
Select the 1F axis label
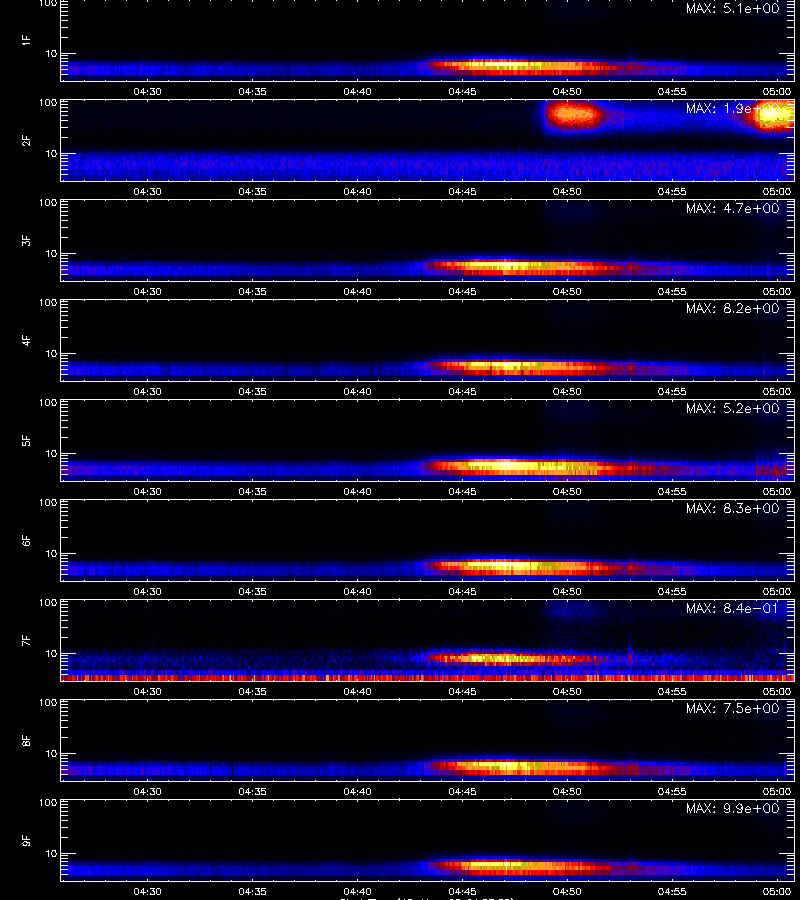(26, 40)
